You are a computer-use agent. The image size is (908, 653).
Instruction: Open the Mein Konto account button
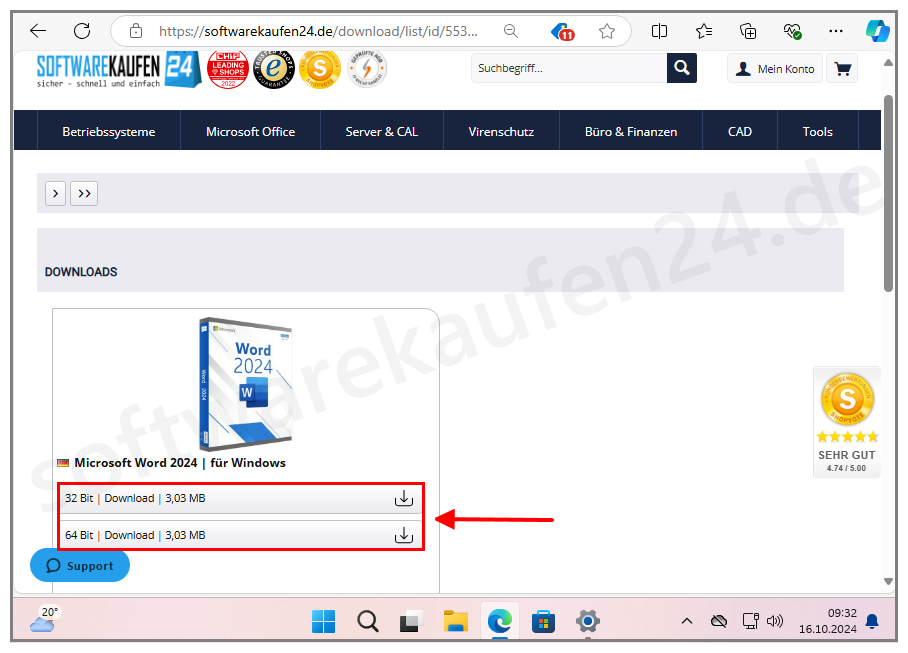[x=775, y=69]
